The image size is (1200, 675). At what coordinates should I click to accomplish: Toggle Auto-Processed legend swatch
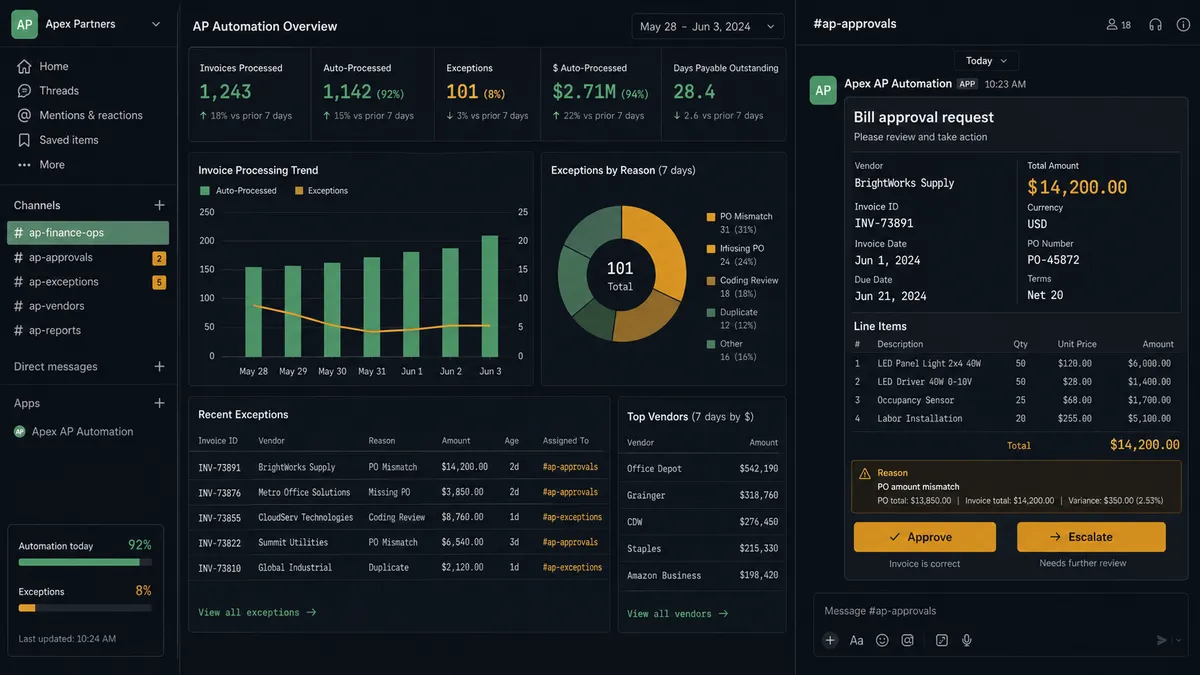click(205, 190)
